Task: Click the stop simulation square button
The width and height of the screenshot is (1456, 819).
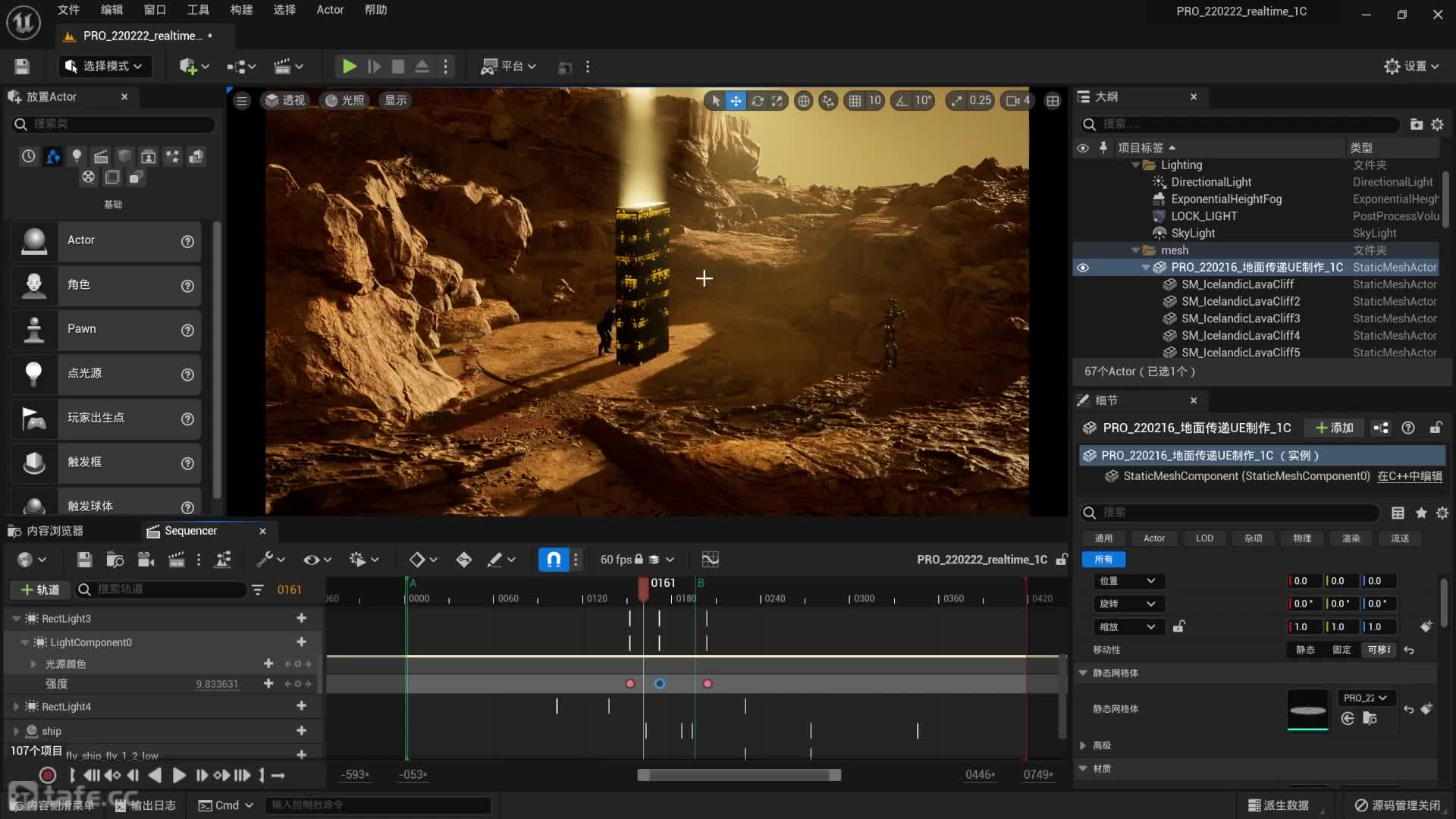Action: point(398,67)
